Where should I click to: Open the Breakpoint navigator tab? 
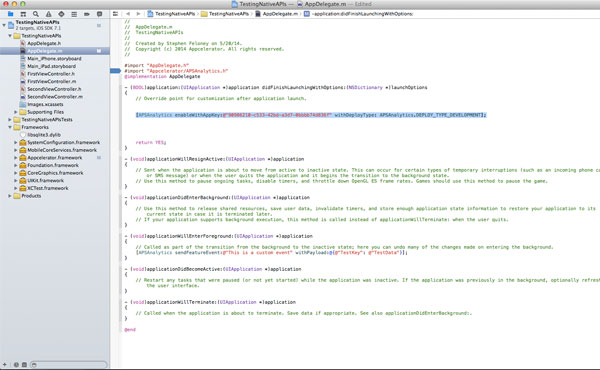point(87,14)
